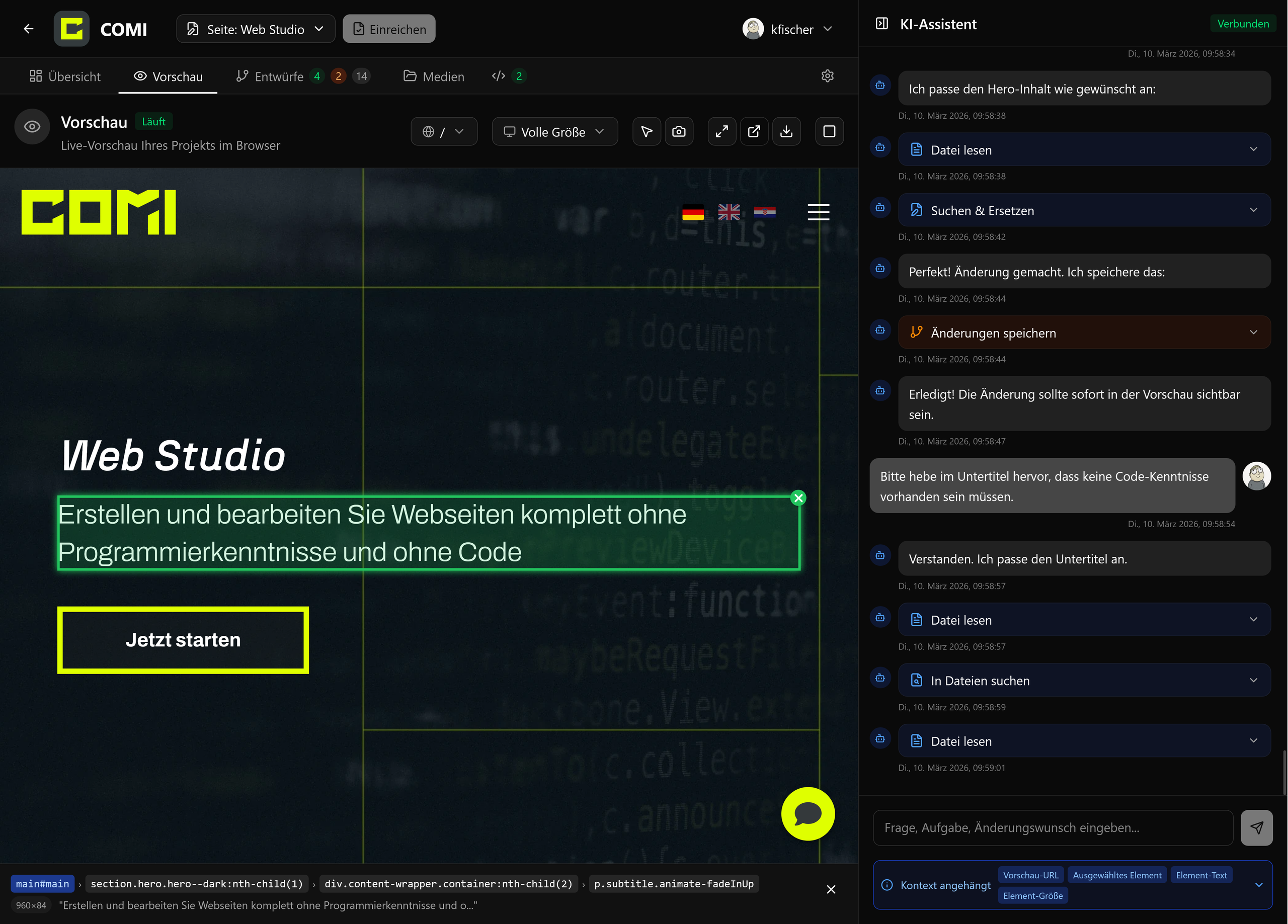Open the code tab with badge 2
The image size is (1288, 924).
509,76
